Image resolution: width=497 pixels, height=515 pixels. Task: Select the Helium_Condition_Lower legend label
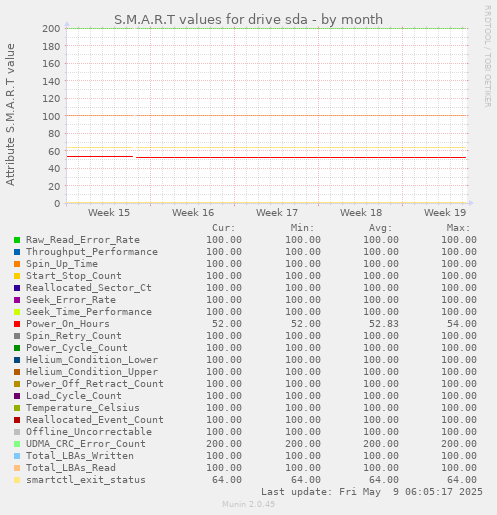point(92,360)
